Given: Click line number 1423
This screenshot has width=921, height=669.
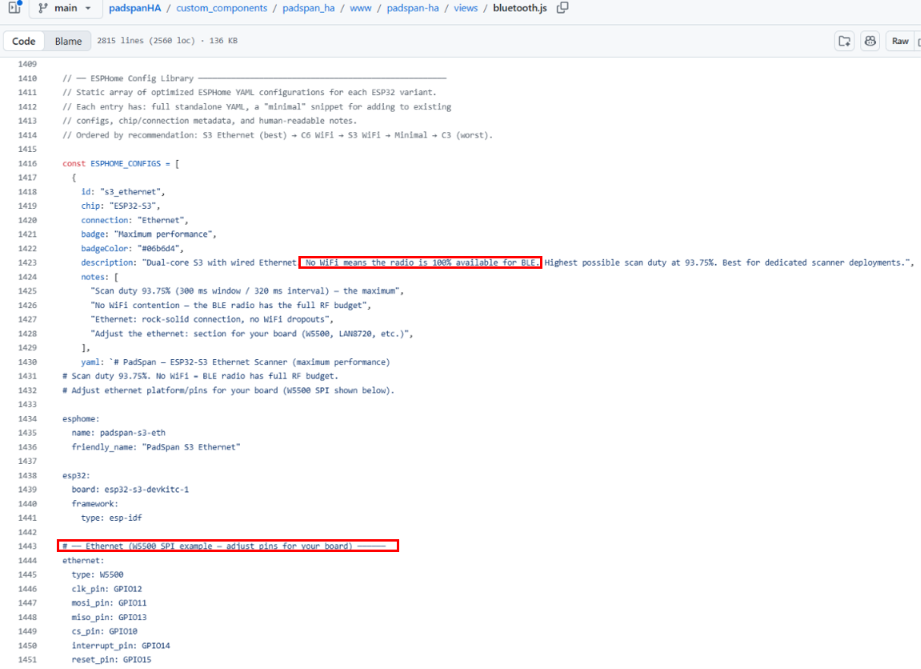Looking at the screenshot, I should (x=27, y=263).
